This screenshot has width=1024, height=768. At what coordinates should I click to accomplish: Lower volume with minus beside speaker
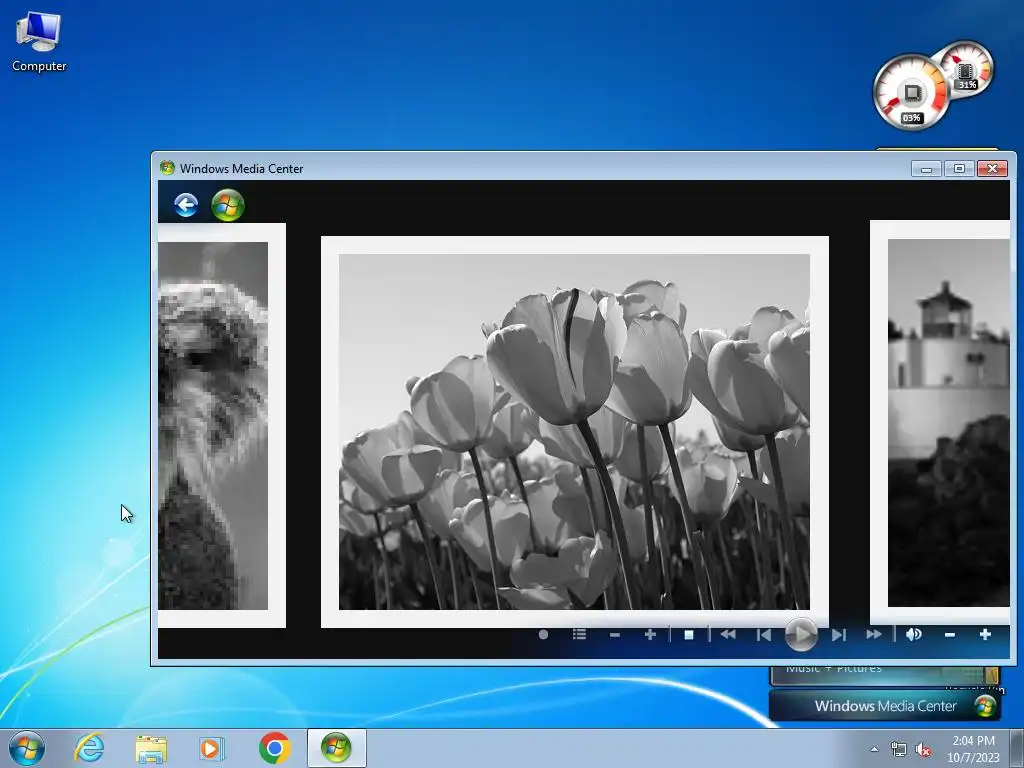[950, 635]
